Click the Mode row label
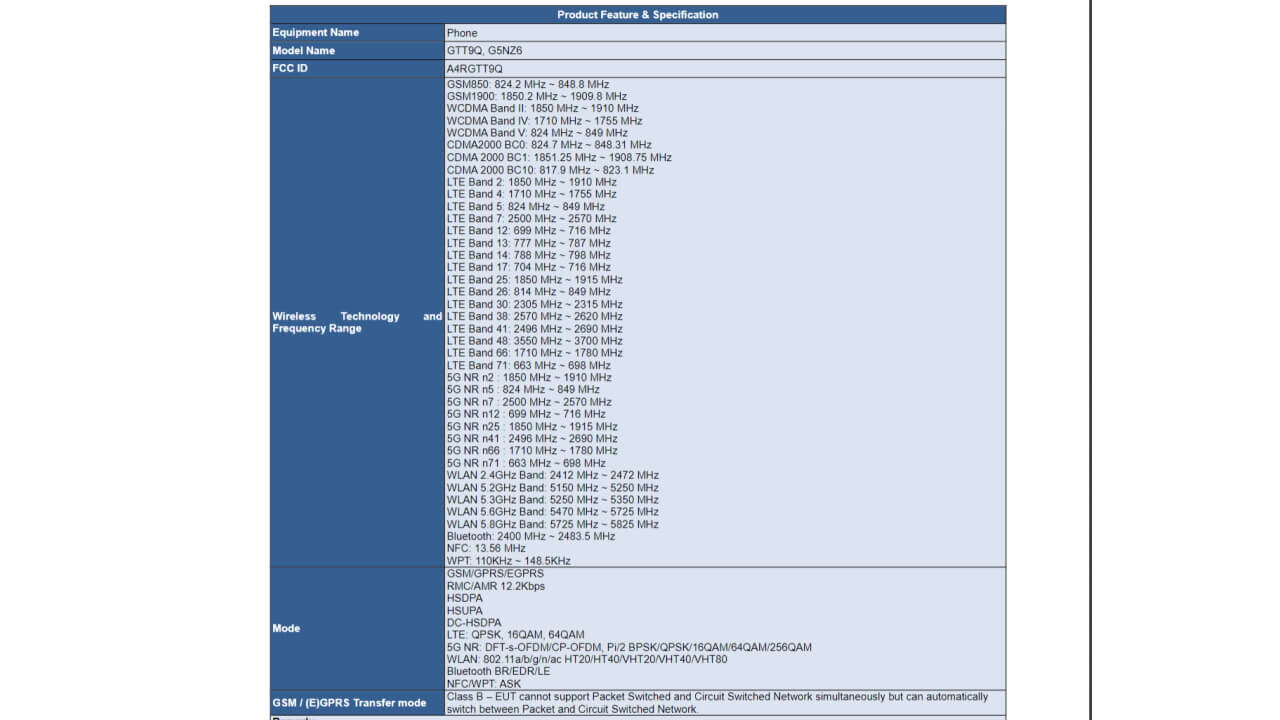Viewport: 1280px width, 720px height. (x=286, y=628)
